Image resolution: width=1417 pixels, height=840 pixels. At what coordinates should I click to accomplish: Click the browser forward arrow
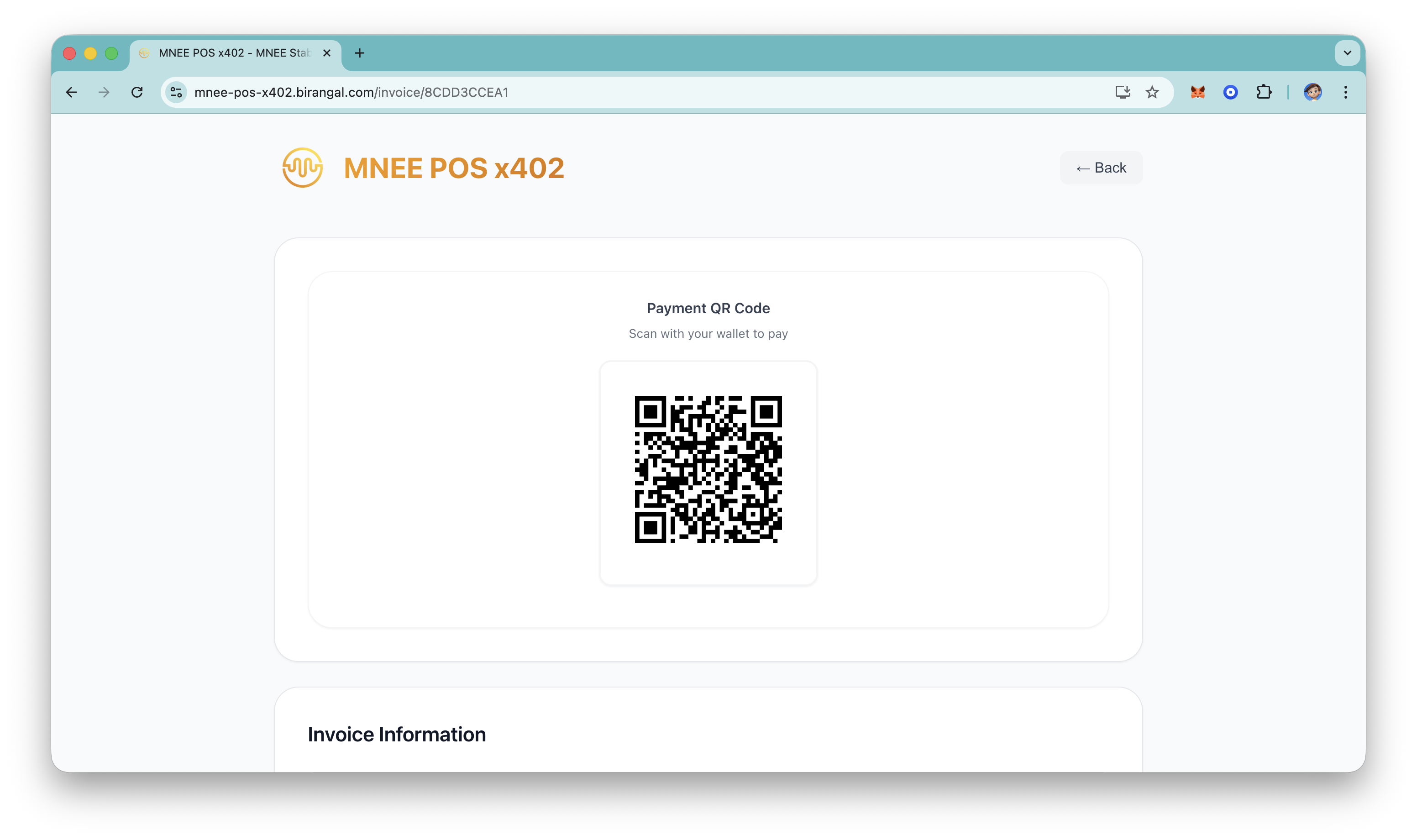click(104, 92)
